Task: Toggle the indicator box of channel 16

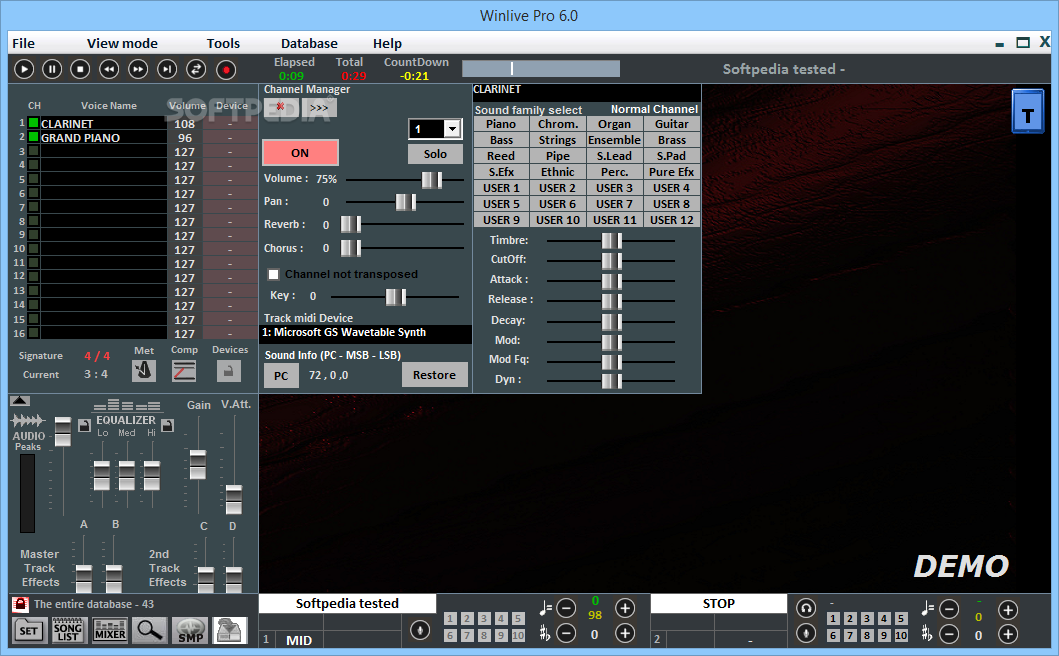Action: click(33, 332)
